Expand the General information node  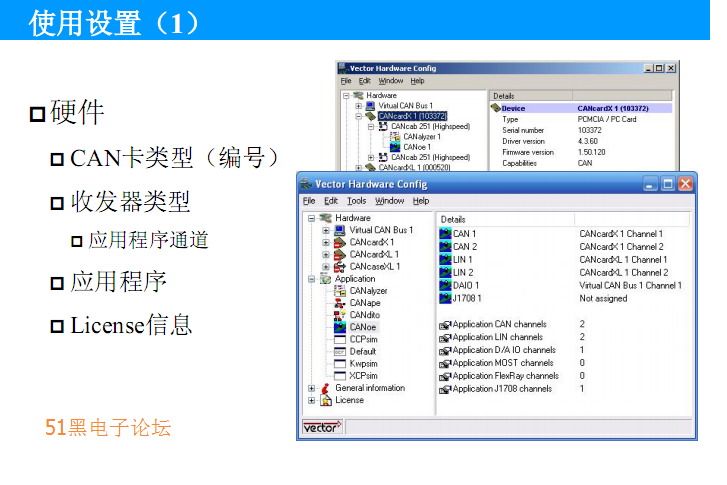click(x=312, y=388)
